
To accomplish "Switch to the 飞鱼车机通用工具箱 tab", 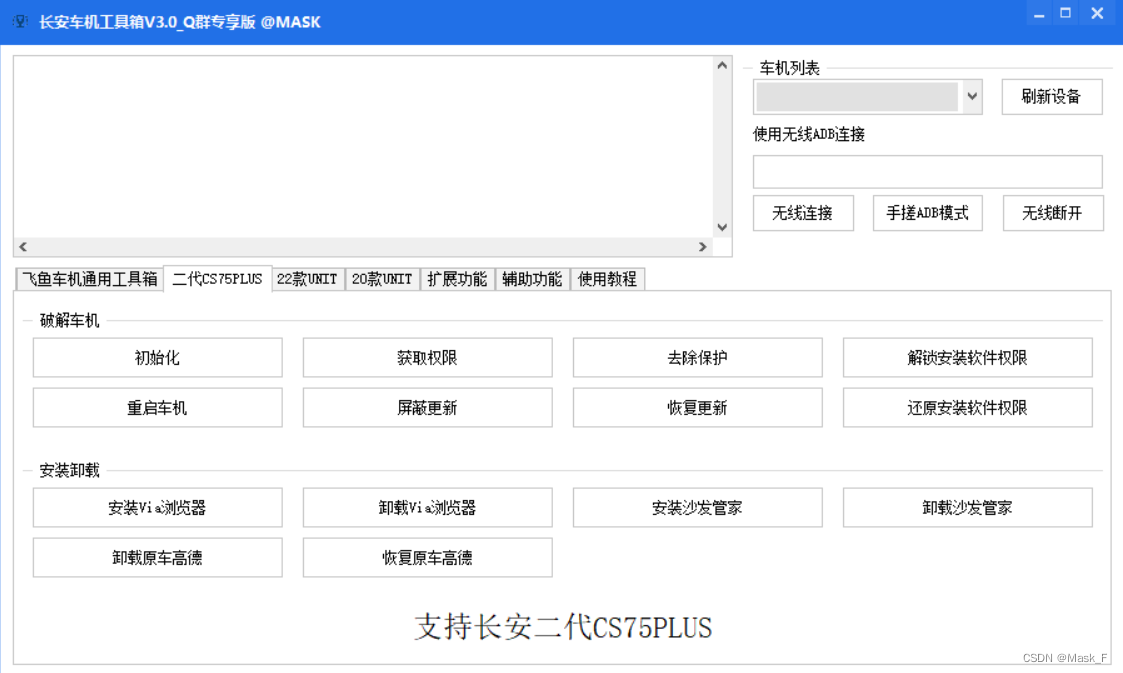I will point(90,279).
